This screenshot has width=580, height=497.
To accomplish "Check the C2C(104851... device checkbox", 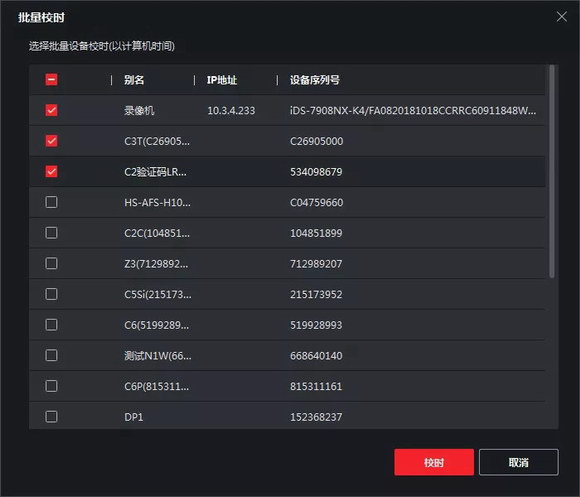I will point(51,233).
